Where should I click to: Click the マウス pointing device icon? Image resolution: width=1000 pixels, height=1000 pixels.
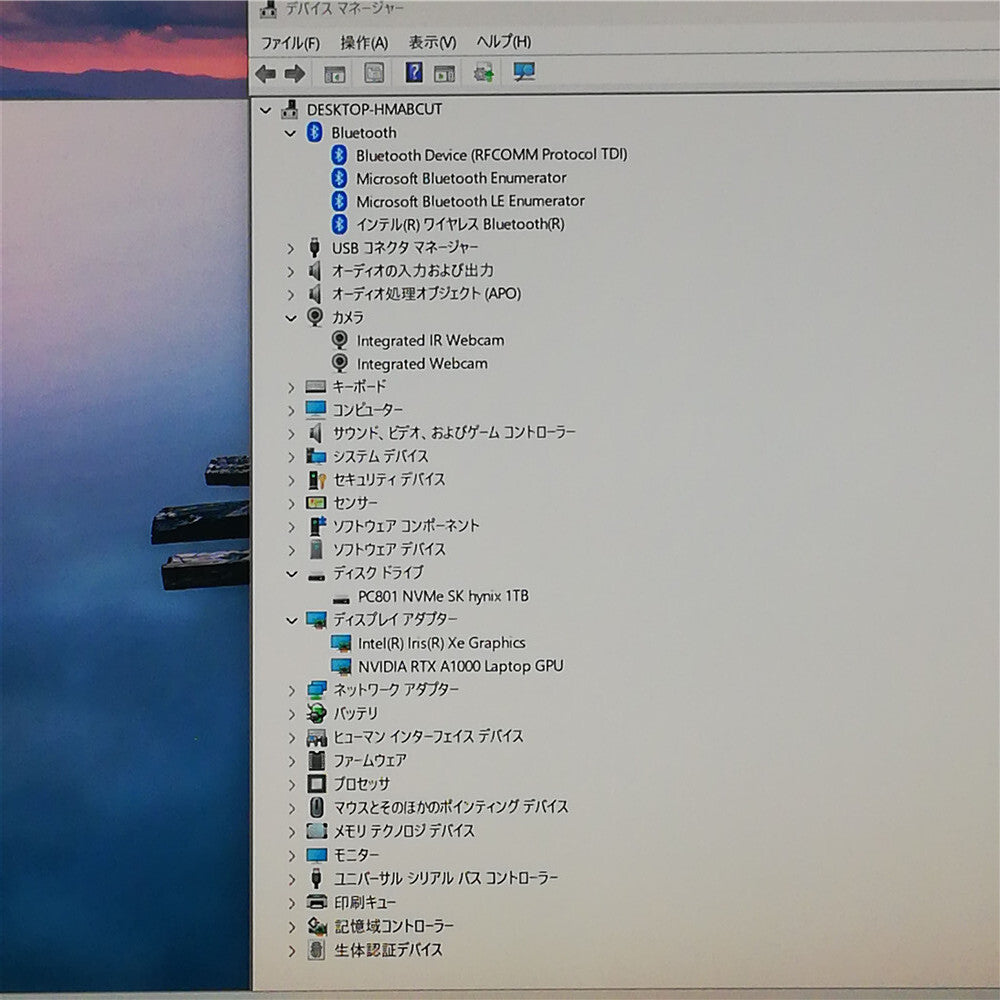[x=316, y=807]
